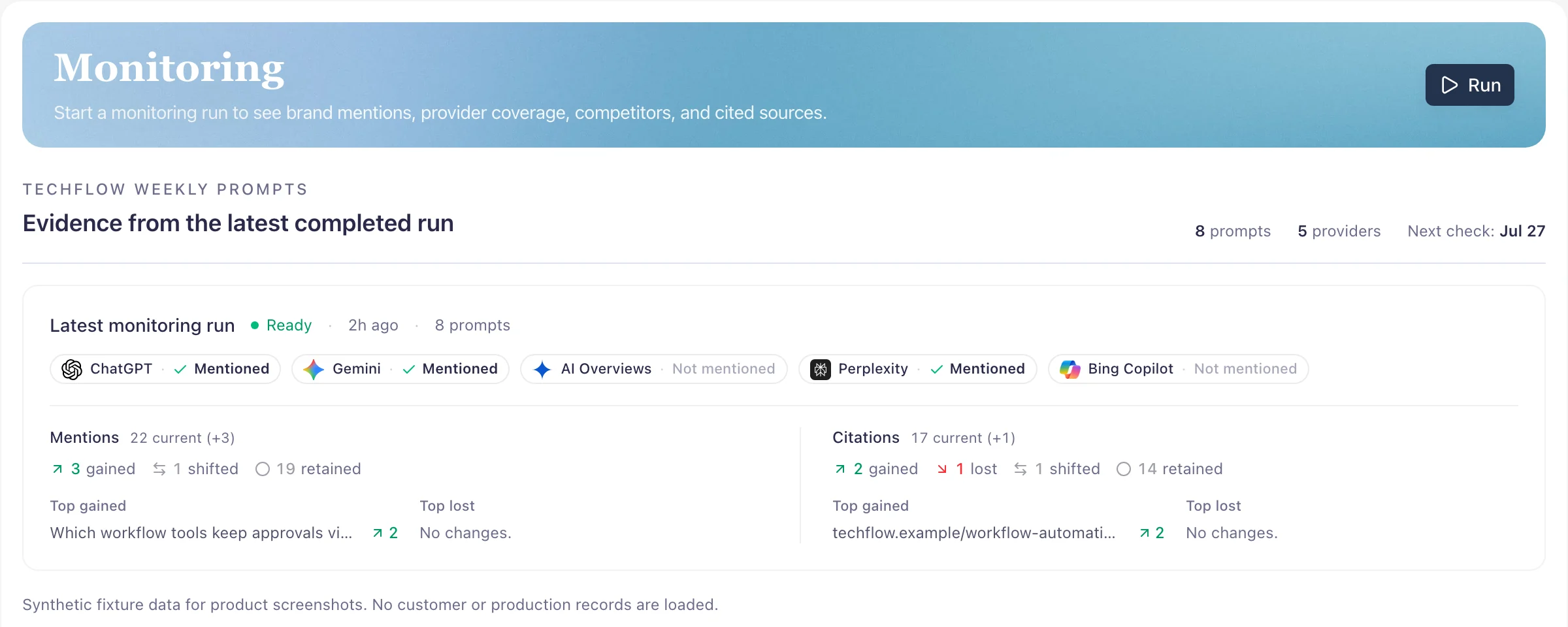Select the Perplexity Mentioned chip
Viewport: 1568px width, 627px height.
(918, 369)
